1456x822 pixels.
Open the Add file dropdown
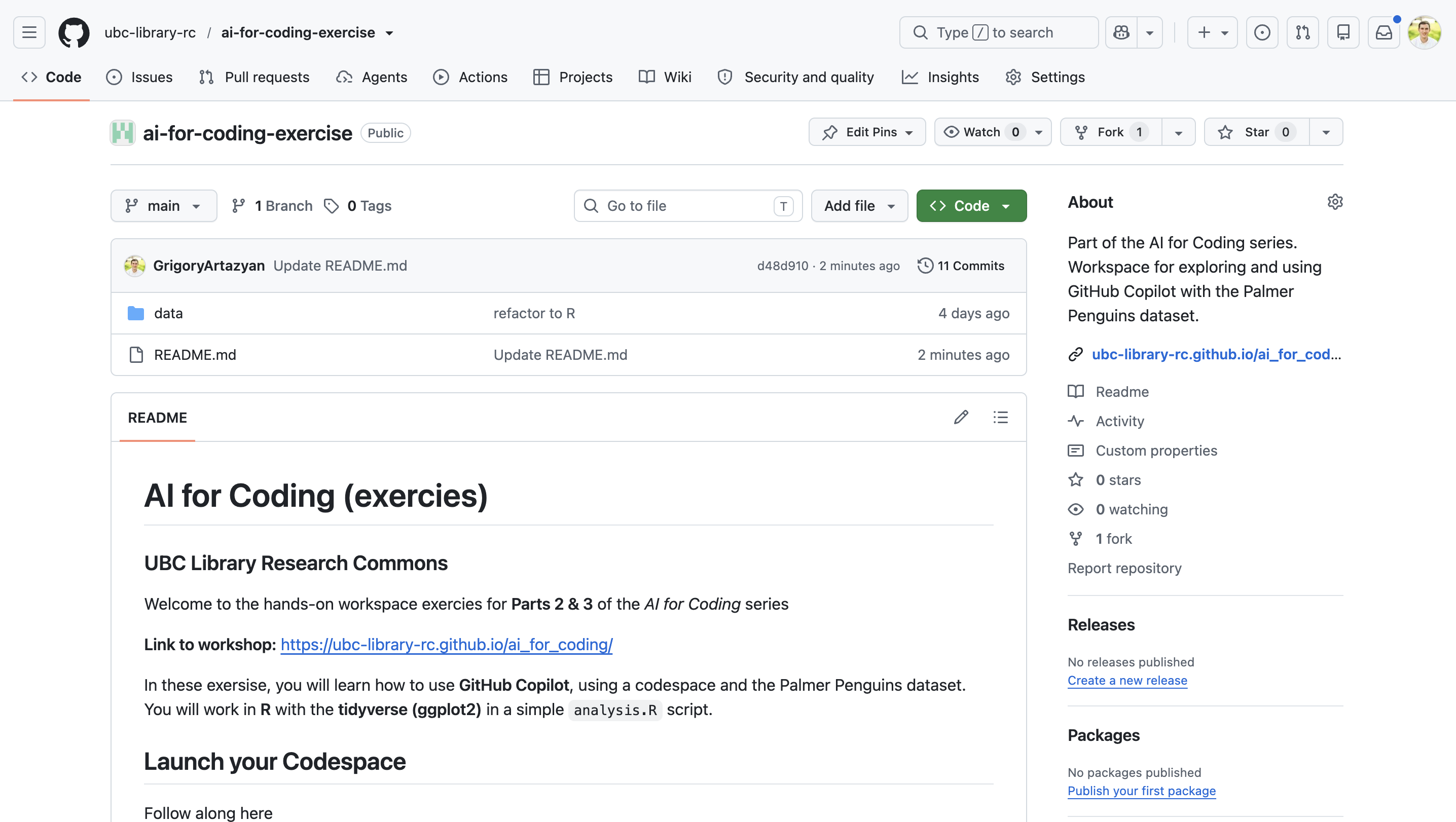click(x=859, y=206)
